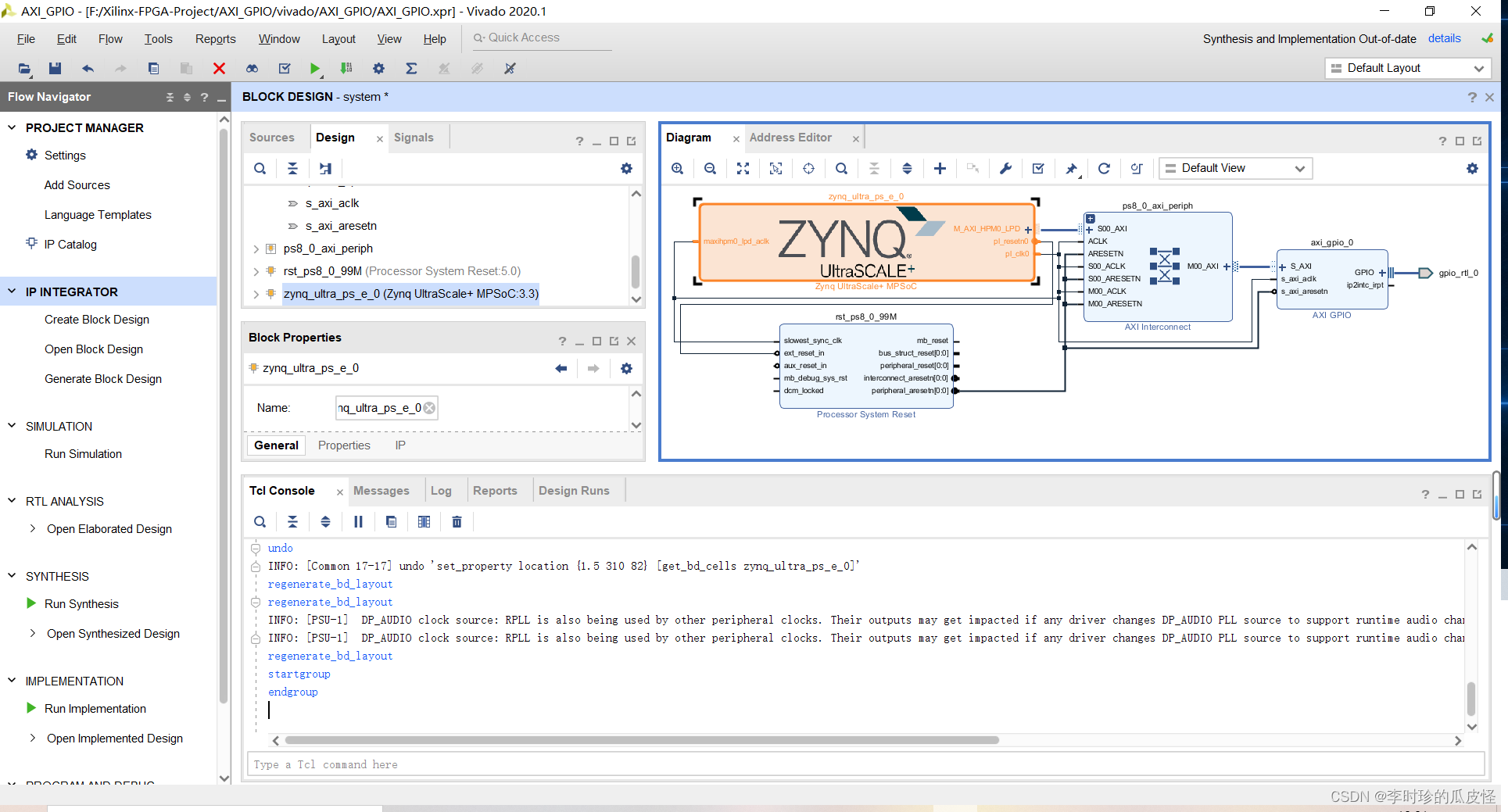The width and height of the screenshot is (1508, 812).
Task: Click the Add IP plus icon in diagram
Action: 940,169
